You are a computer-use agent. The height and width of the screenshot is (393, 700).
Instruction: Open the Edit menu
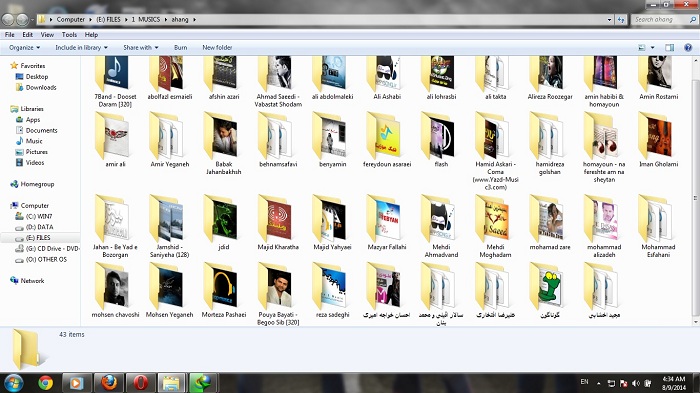coord(27,34)
